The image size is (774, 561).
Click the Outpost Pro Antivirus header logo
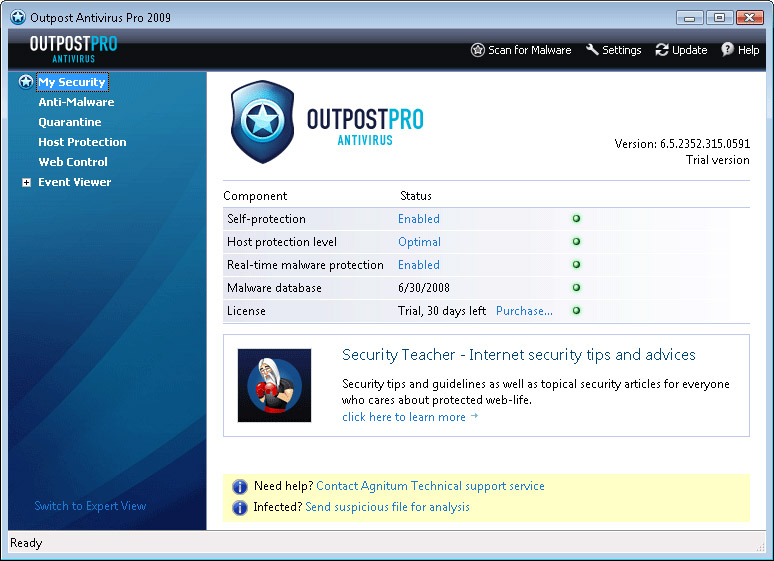pos(74,49)
